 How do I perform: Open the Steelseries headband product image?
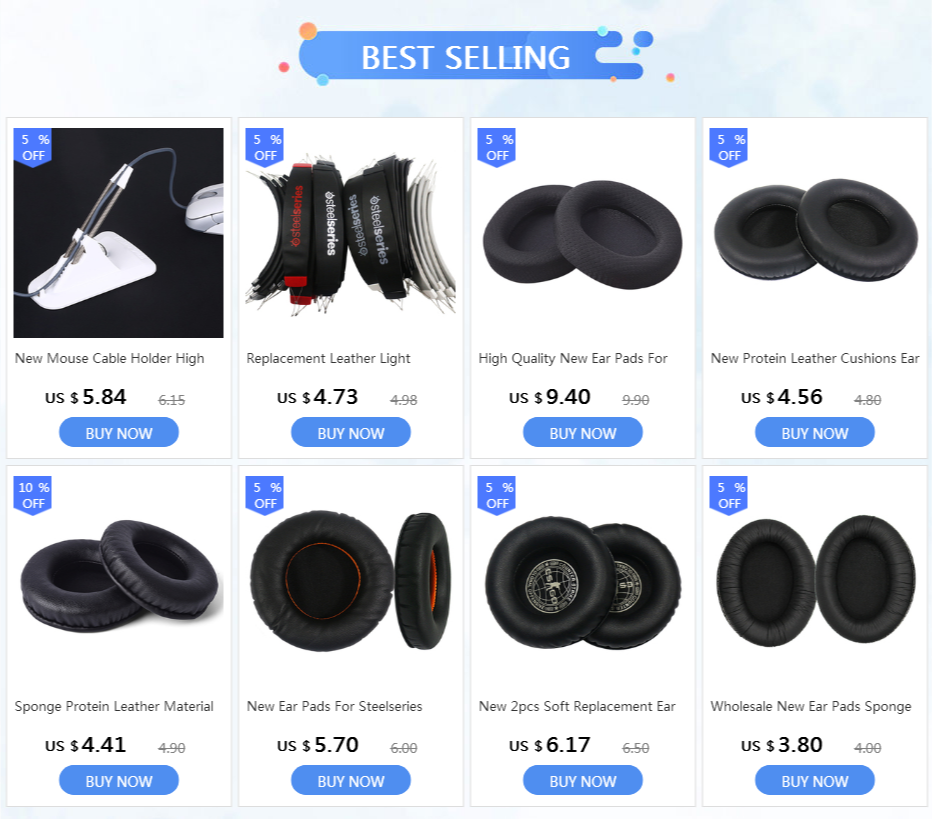[351, 233]
